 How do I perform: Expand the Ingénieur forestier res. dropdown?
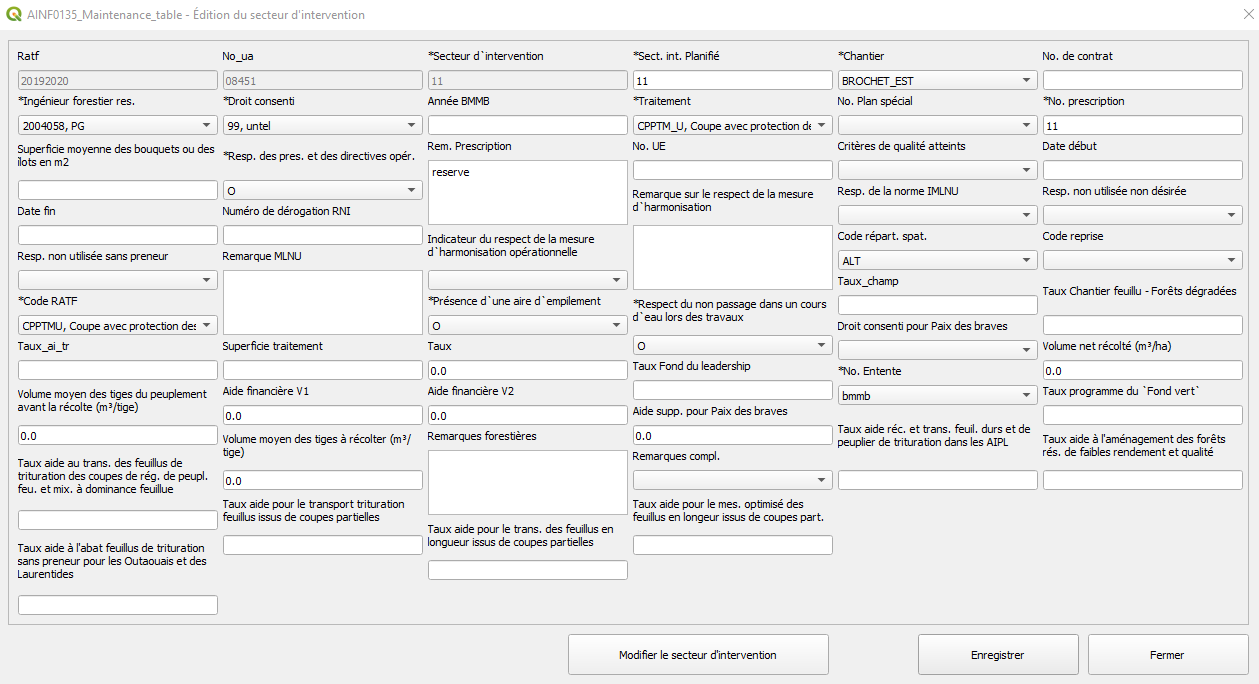coord(118,125)
